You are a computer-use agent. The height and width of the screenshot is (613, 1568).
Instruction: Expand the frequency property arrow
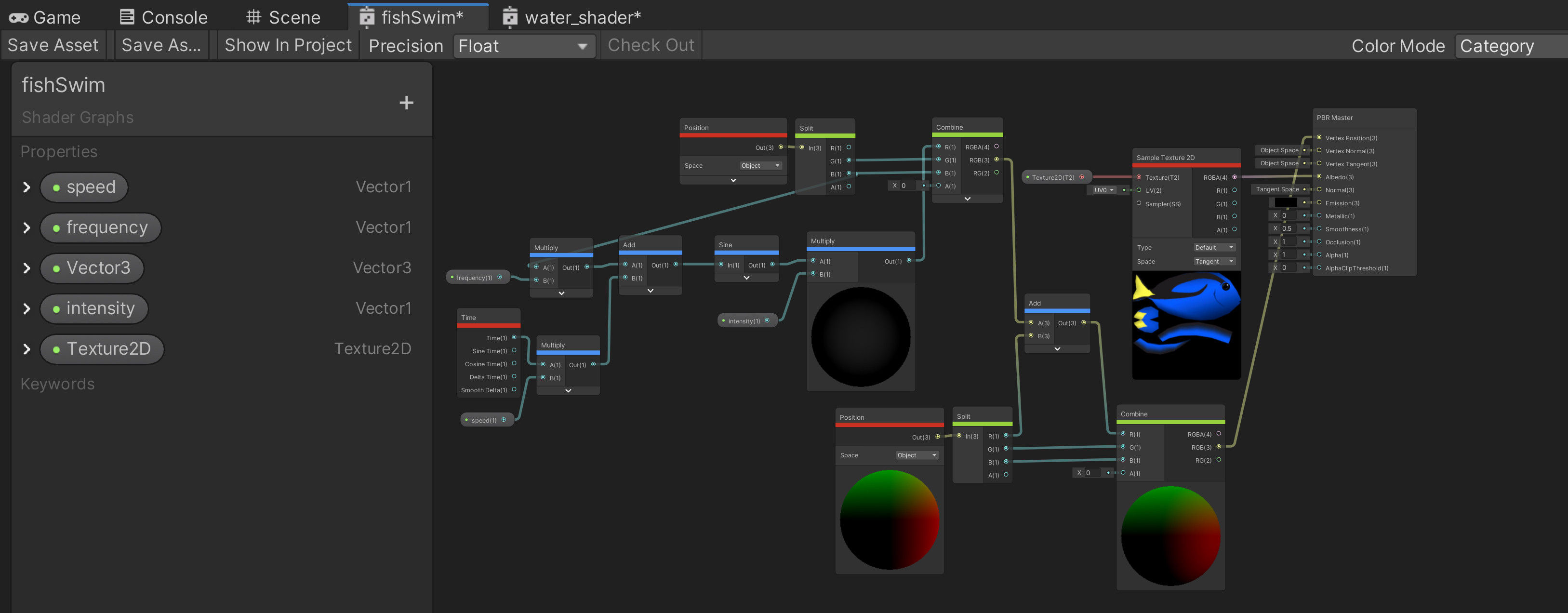(26, 227)
